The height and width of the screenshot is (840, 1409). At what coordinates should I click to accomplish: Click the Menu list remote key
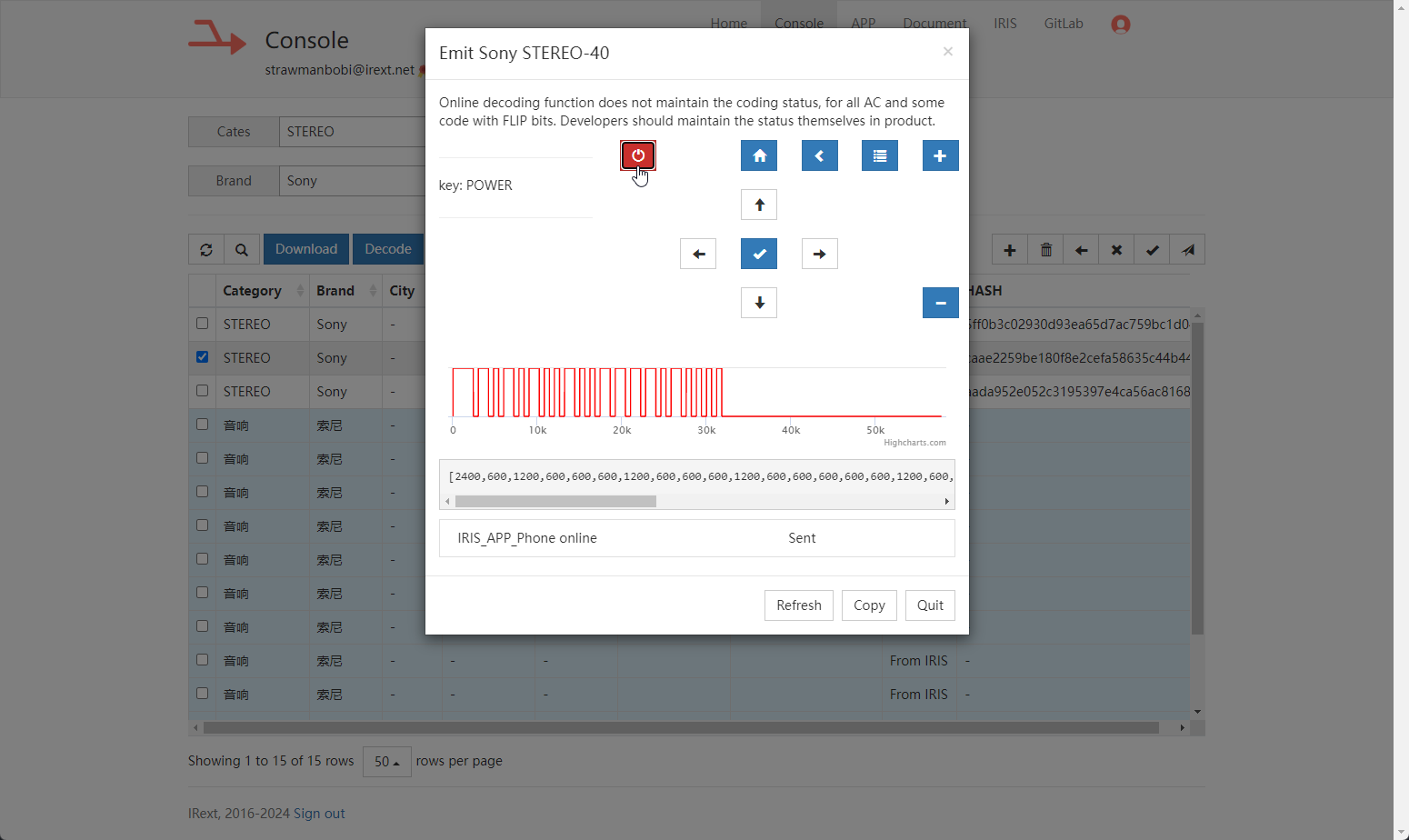879,155
